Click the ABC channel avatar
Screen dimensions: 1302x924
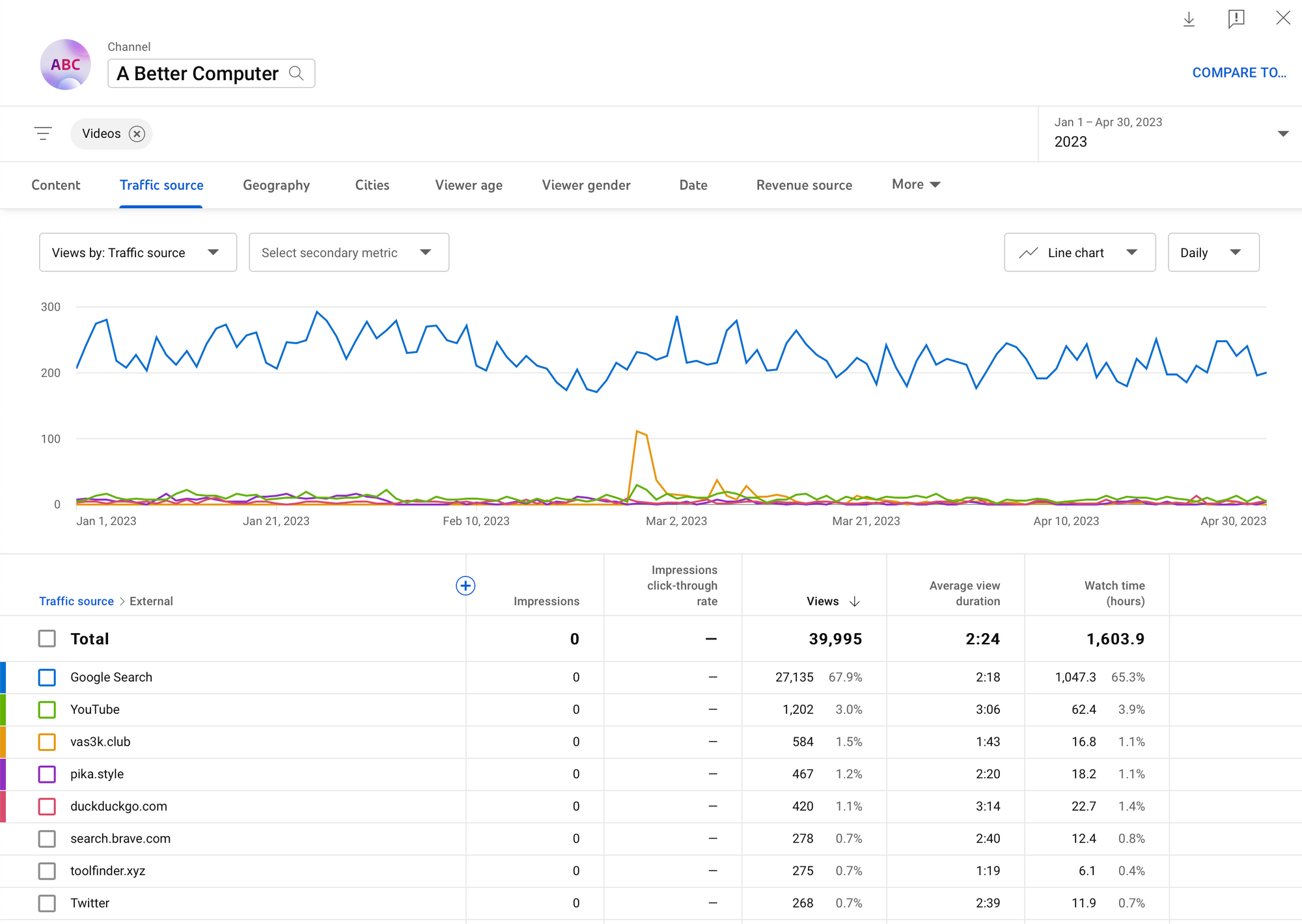pos(65,65)
